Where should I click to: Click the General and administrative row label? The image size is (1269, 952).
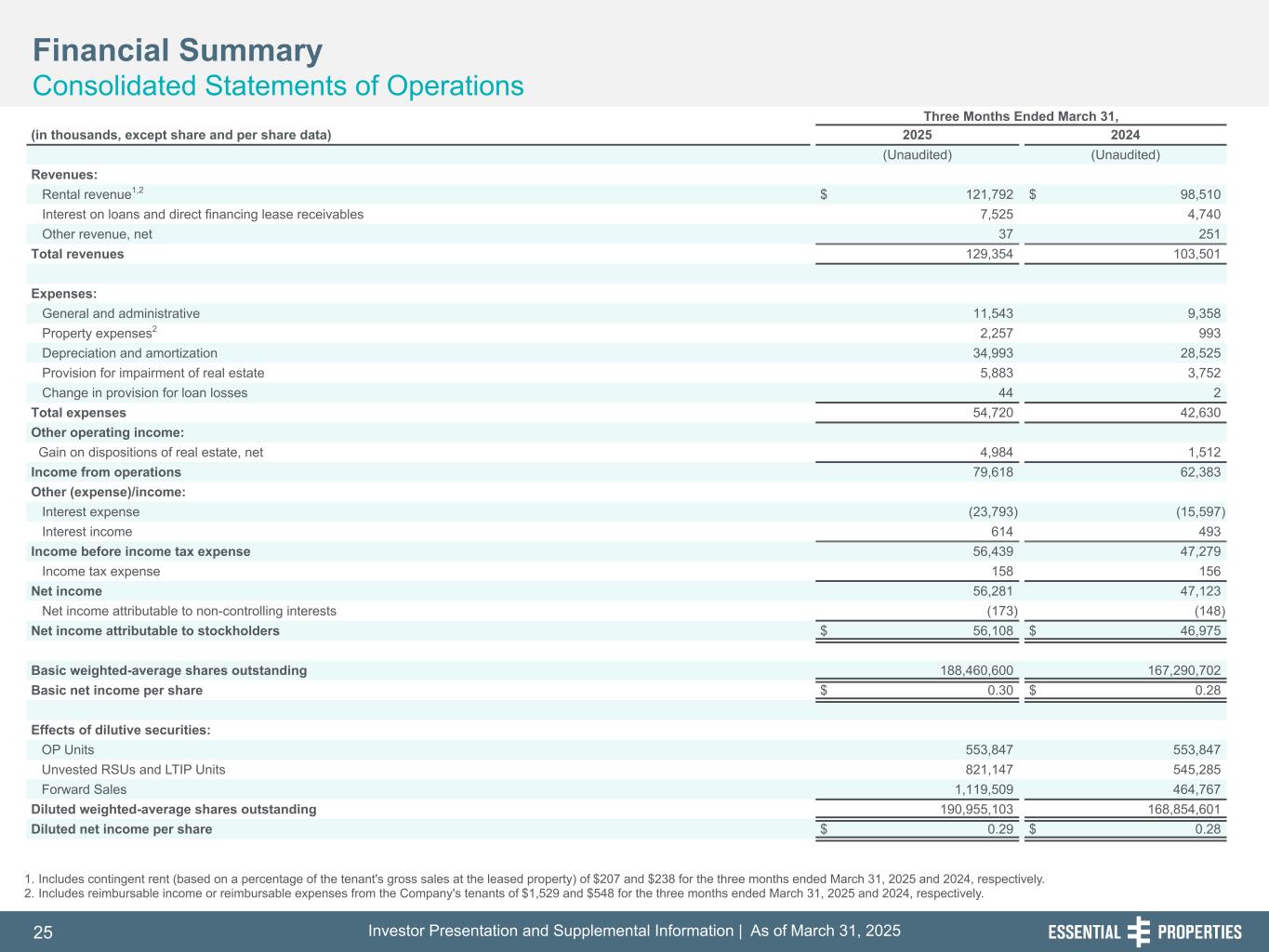(x=121, y=313)
